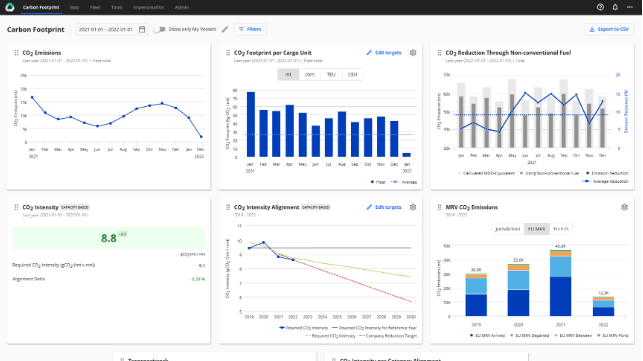
Task: Toggle Average legend entry in footprint chart
Action: point(404,182)
